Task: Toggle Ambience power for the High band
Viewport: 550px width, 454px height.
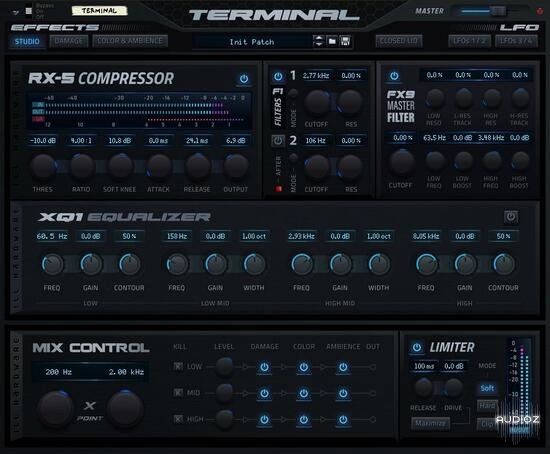Action: [343, 419]
